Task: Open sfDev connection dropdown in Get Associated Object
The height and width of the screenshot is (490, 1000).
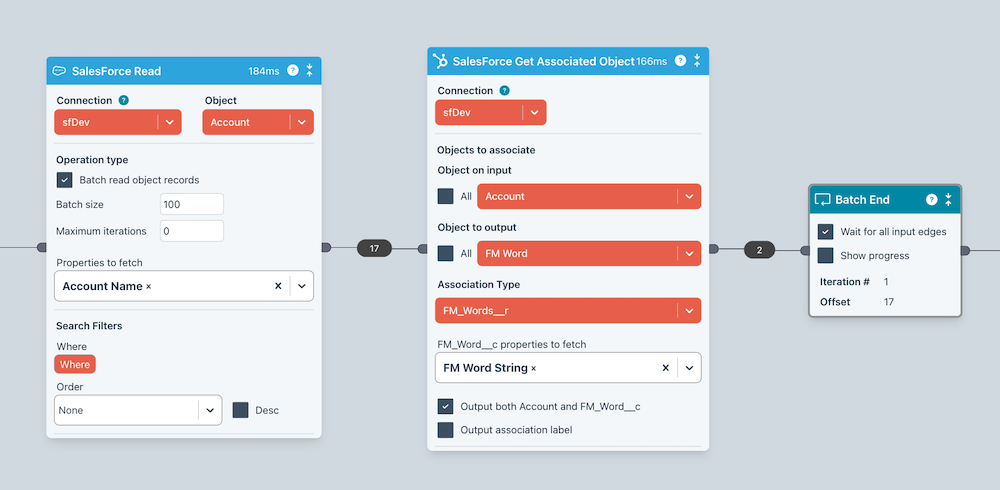Action: point(491,112)
